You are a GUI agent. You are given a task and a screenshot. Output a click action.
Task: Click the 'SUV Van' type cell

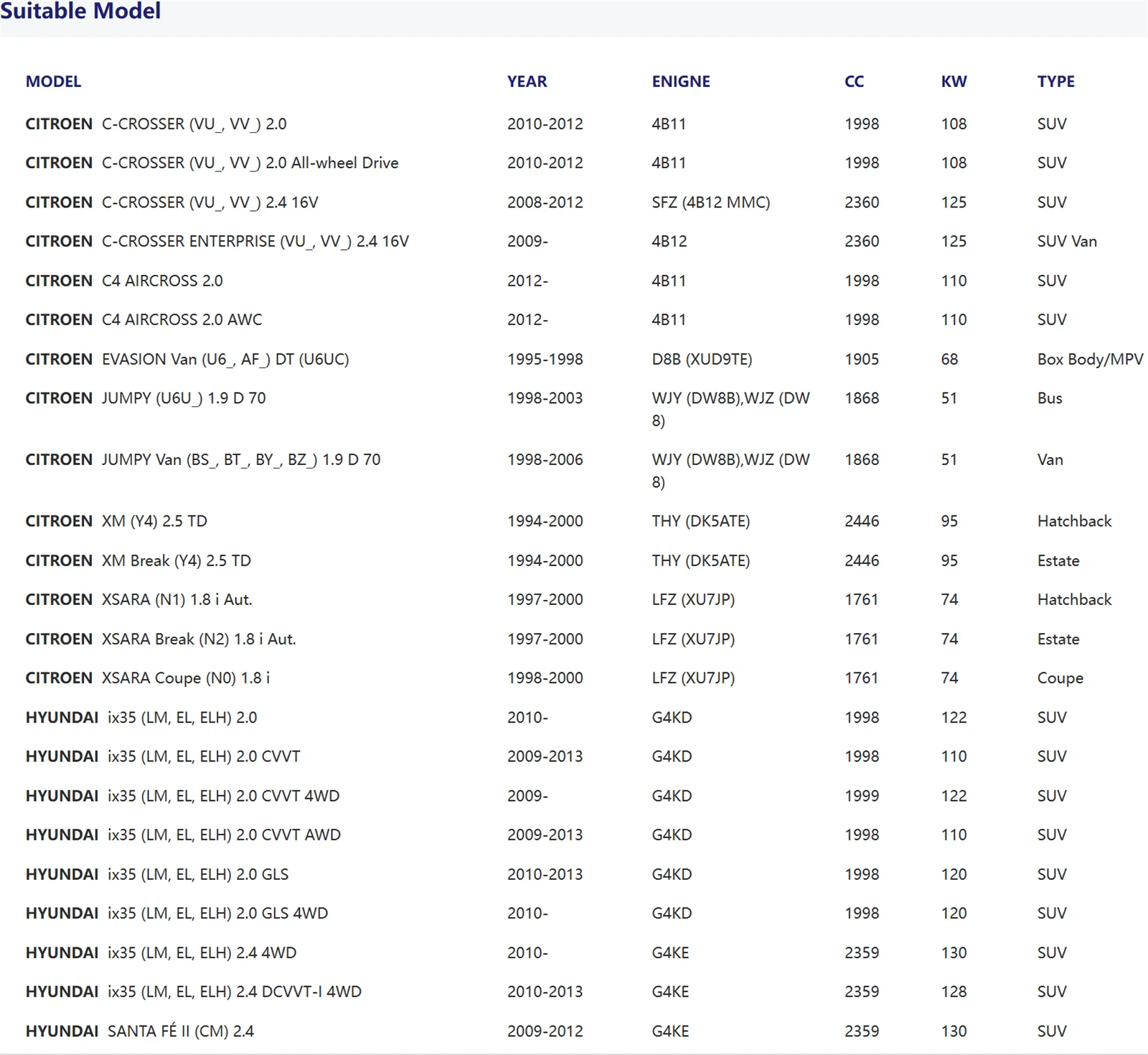[x=1067, y=241]
